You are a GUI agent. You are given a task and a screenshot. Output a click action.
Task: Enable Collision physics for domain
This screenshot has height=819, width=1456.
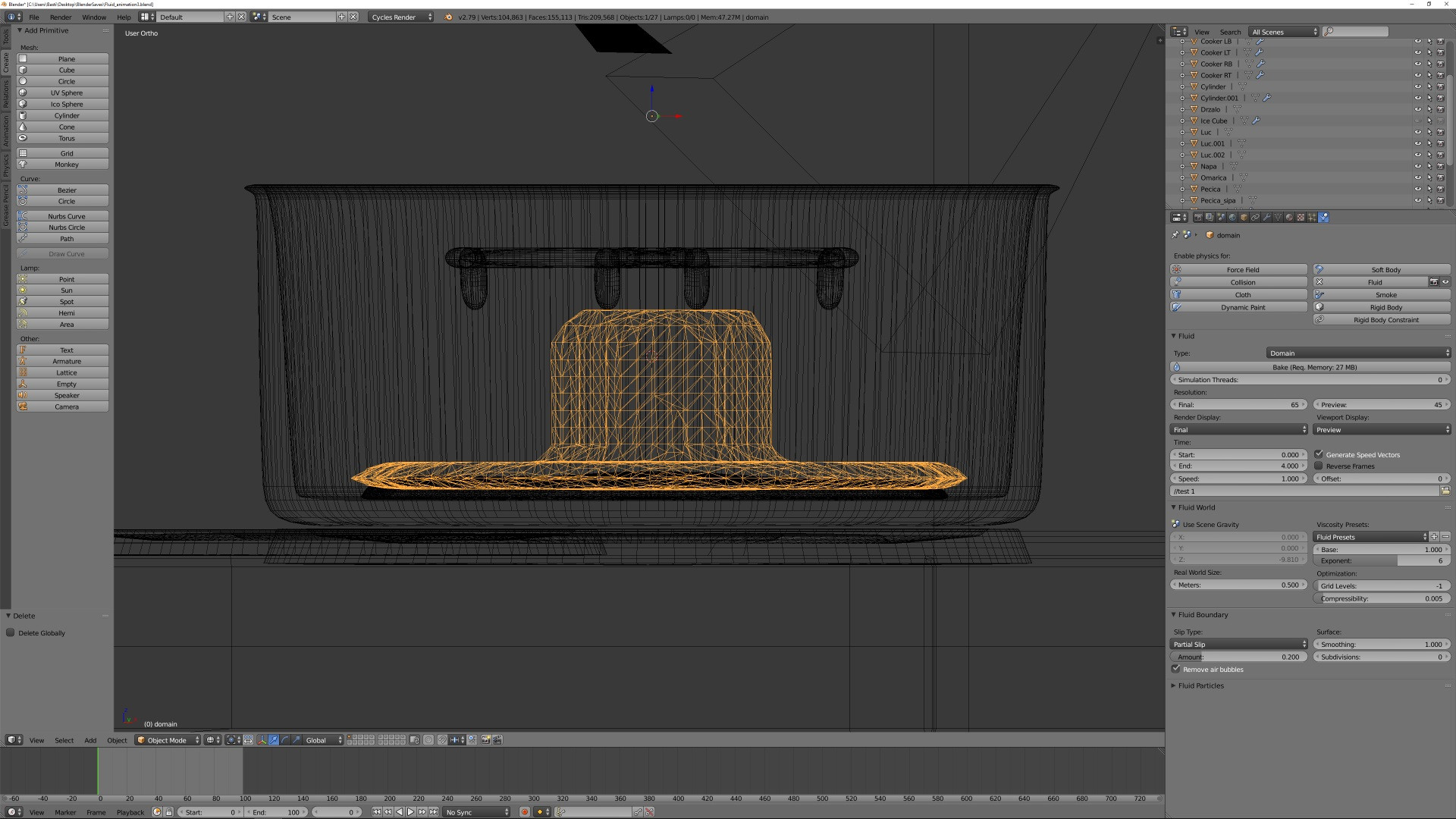click(x=1239, y=282)
